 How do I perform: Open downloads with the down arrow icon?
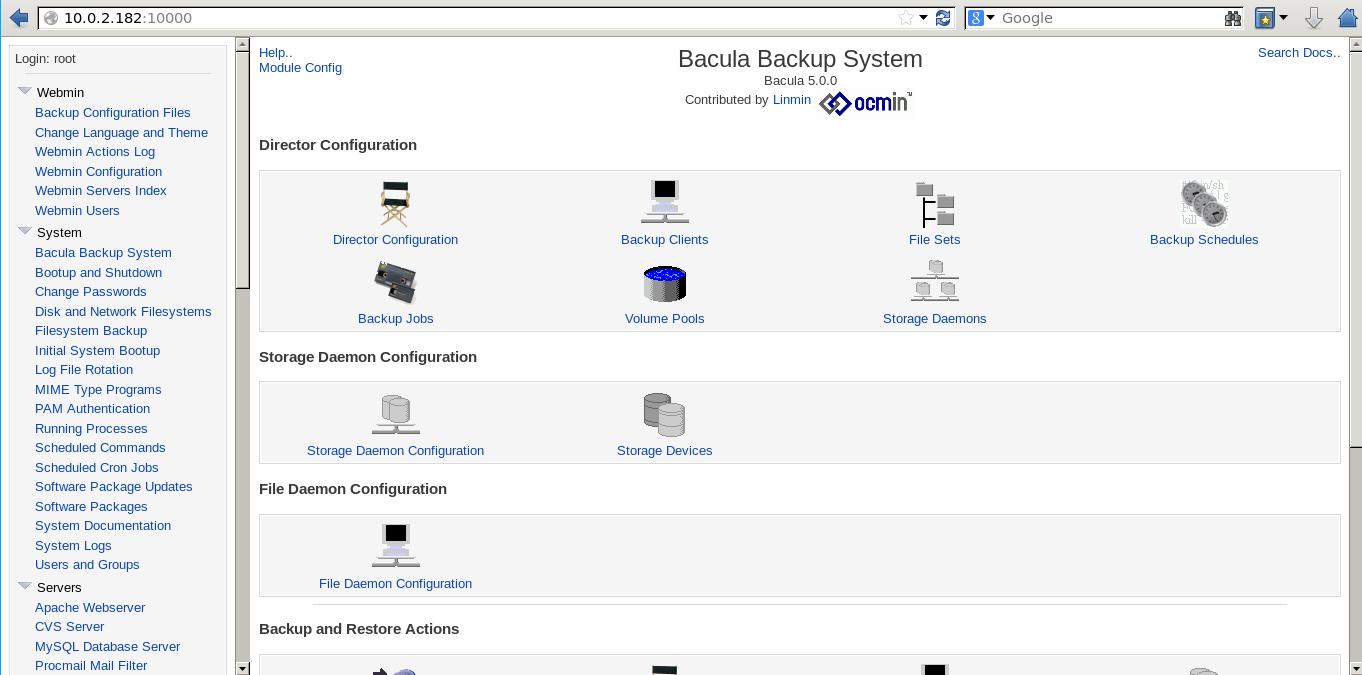pyautogui.click(x=1314, y=18)
